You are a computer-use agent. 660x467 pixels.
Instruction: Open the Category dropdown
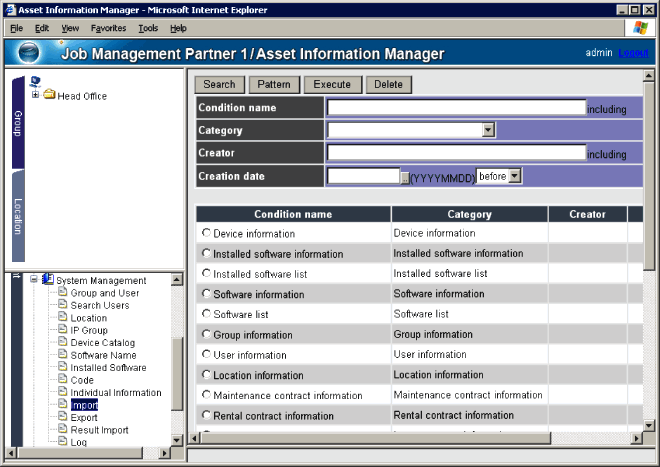pyautogui.click(x=488, y=130)
